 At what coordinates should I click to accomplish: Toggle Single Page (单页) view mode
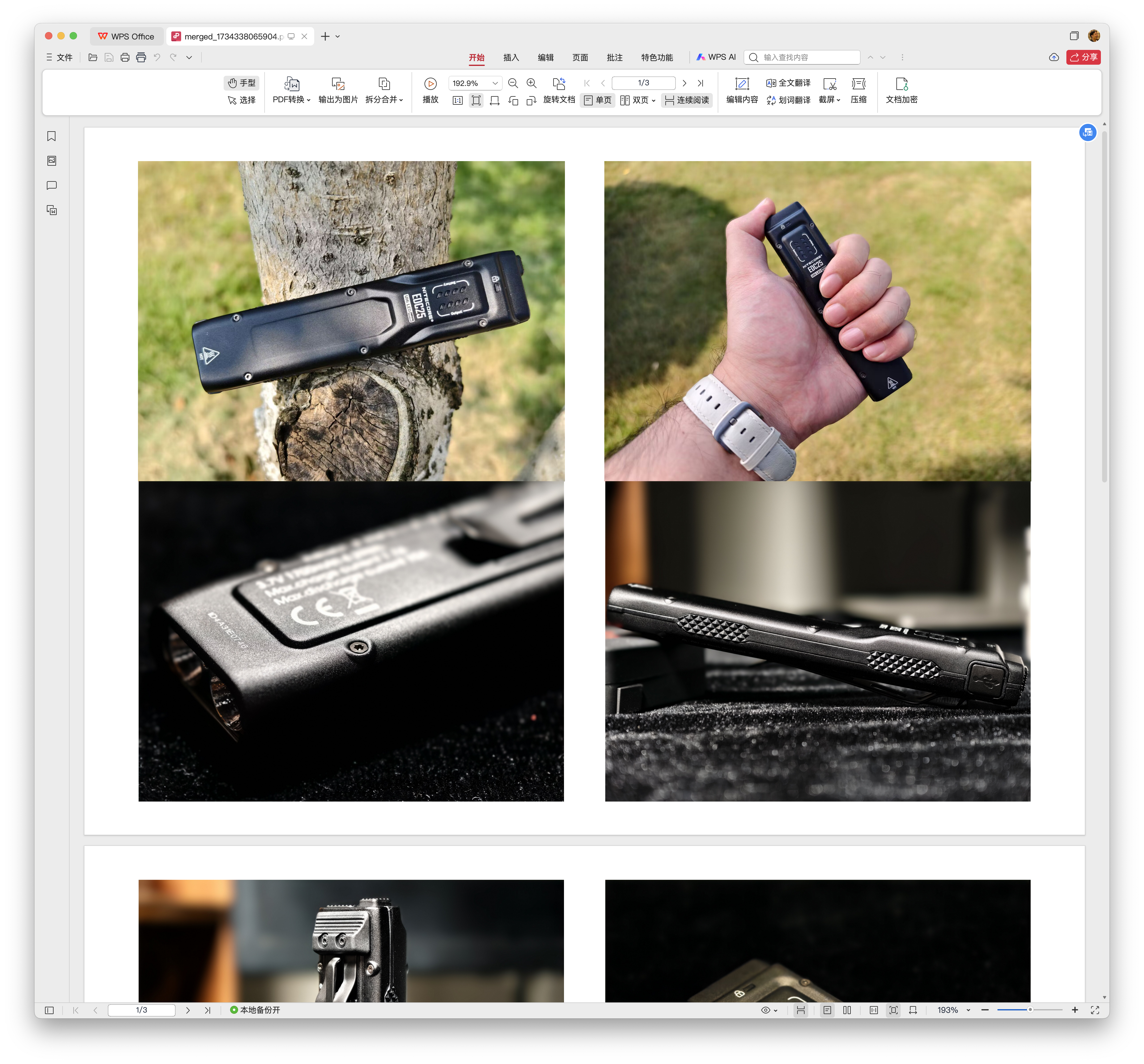coord(598,100)
